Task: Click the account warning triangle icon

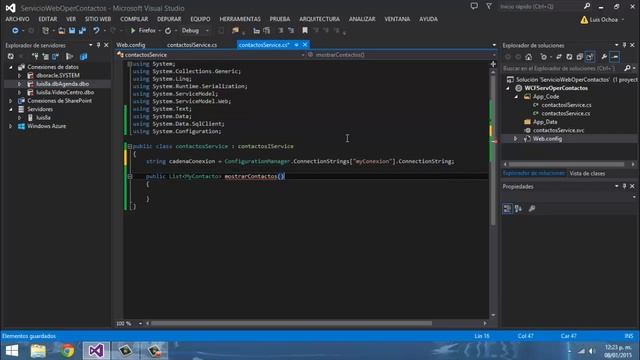Action: [584, 20]
